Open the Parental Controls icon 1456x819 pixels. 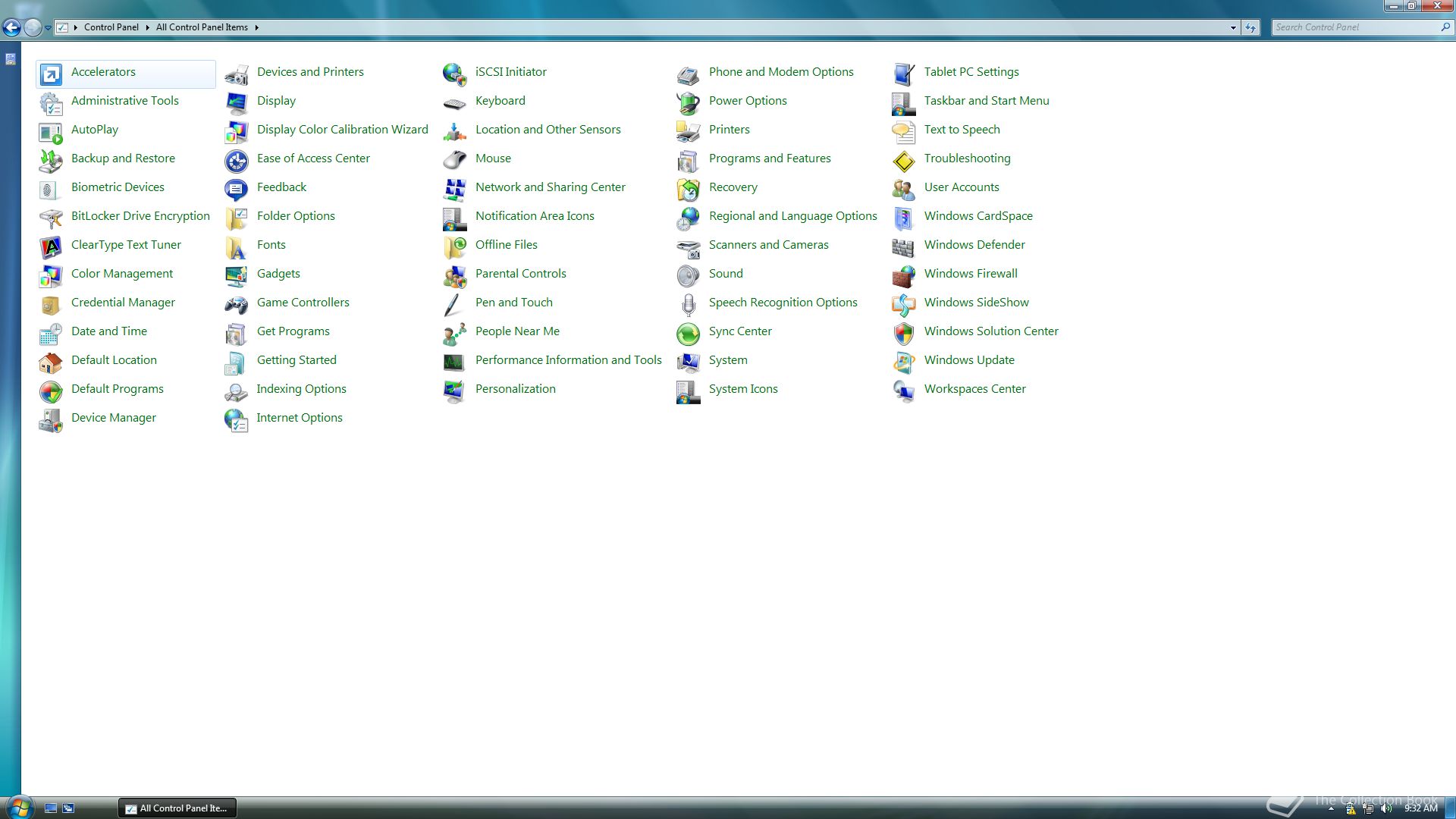point(455,275)
